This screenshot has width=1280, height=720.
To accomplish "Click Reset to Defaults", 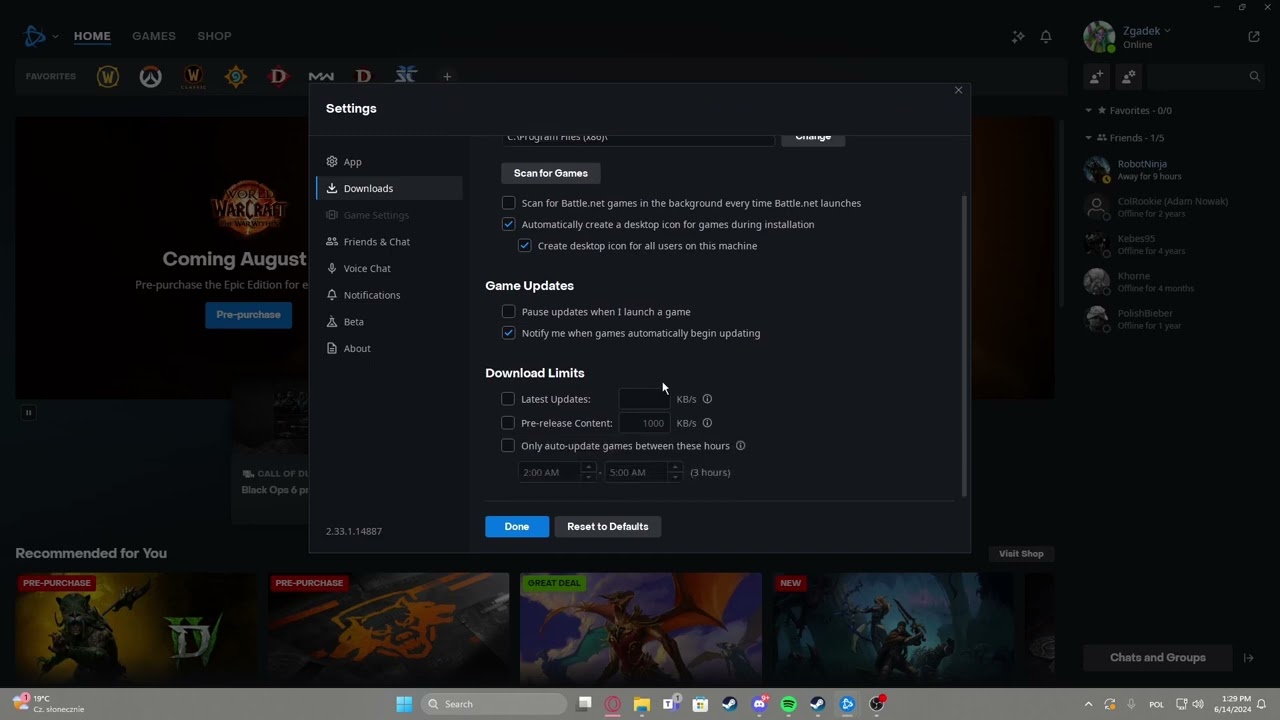I will (x=608, y=526).
